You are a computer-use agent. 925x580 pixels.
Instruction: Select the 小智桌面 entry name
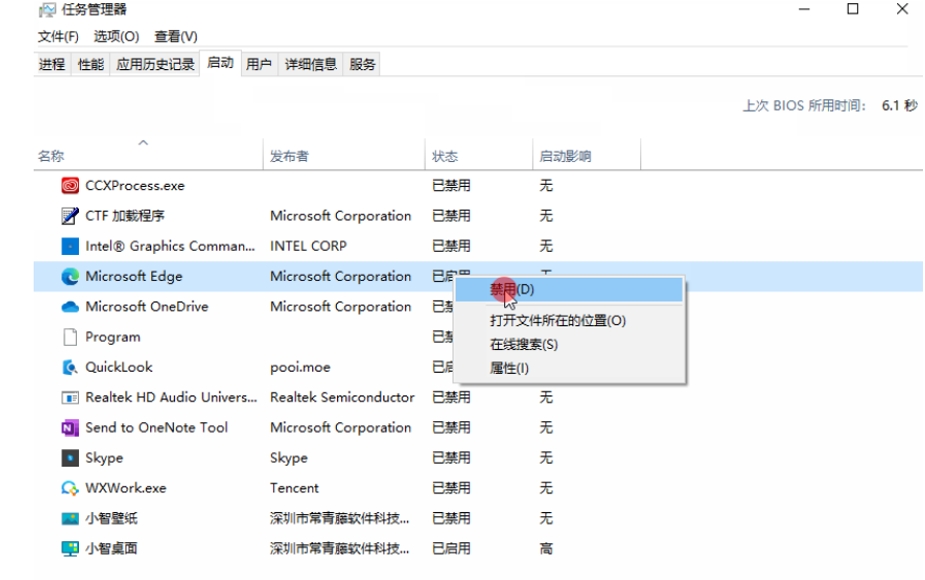coord(111,549)
